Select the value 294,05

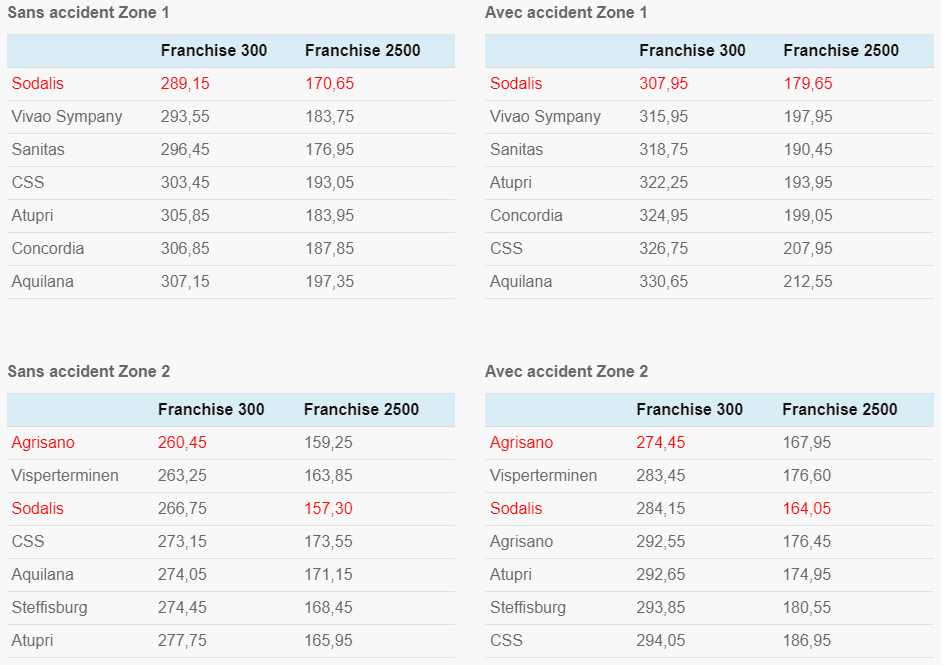pyautogui.click(x=661, y=640)
